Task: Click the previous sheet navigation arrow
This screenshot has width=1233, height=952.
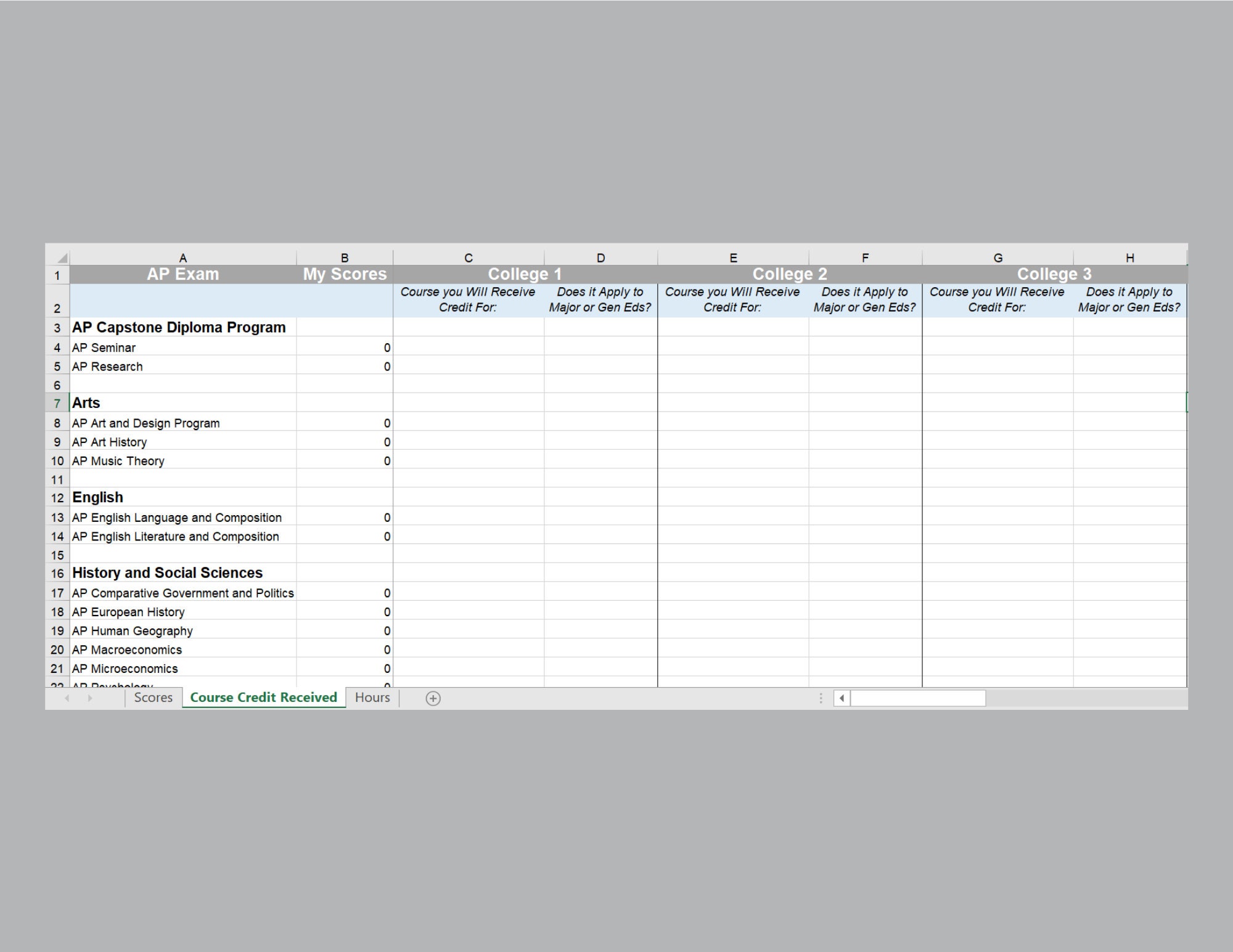Action: coord(68,698)
